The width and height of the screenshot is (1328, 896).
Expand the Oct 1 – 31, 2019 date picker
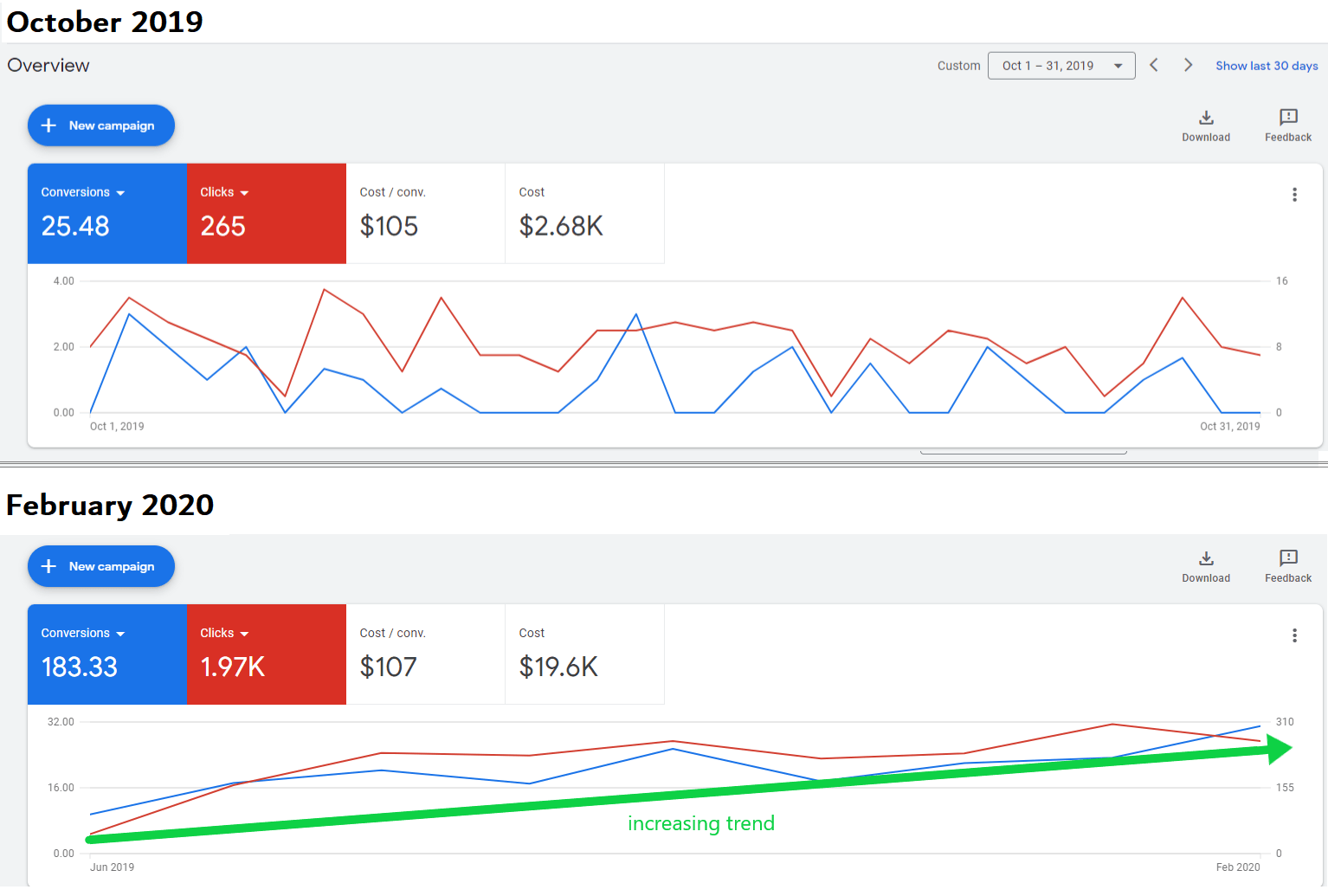pos(1060,66)
